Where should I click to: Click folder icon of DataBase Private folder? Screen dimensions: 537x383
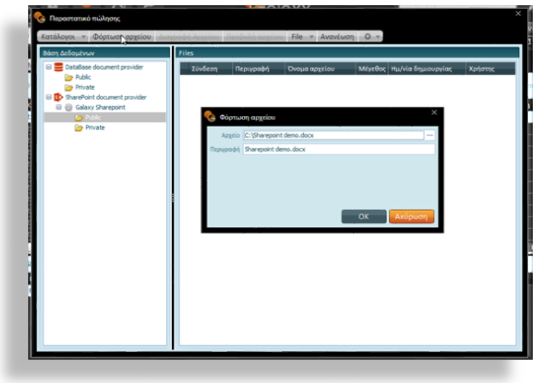(69, 87)
